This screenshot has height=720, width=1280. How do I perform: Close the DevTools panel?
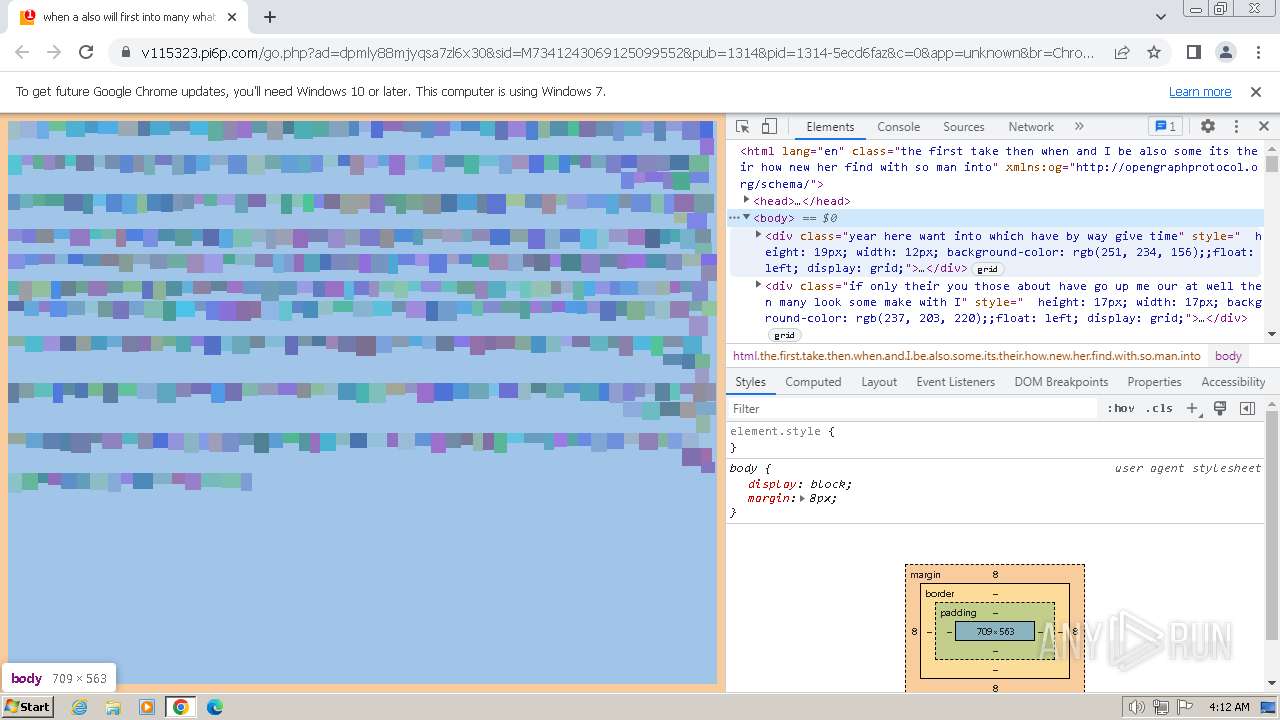[x=1264, y=127]
